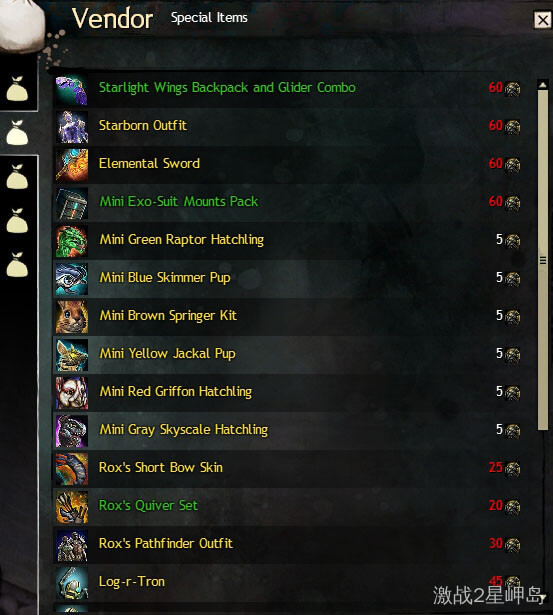Choose the Mini Brown Springer Kit icon
Image resolution: width=553 pixels, height=615 pixels.
72,317
